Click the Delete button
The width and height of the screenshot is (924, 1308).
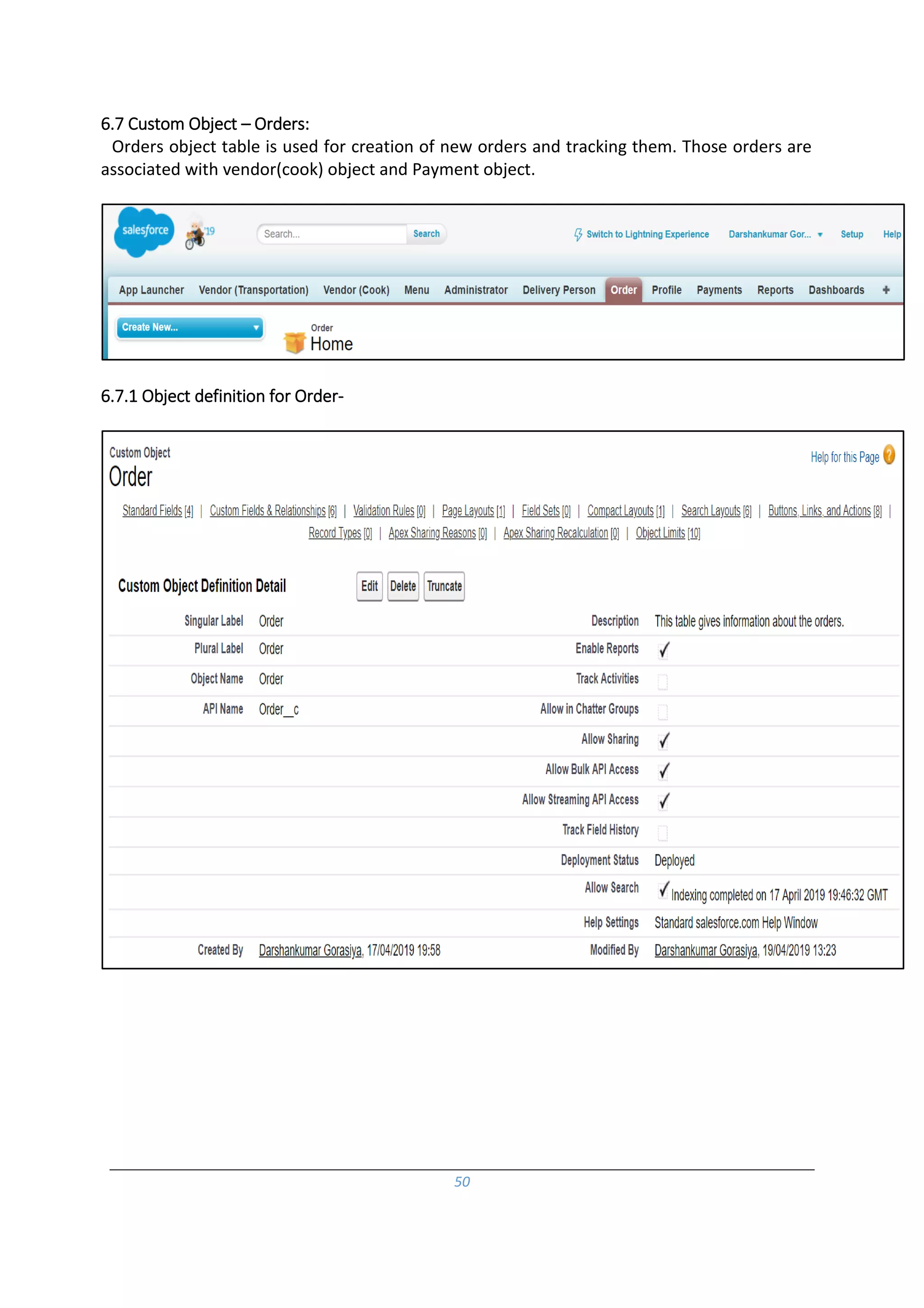click(403, 586)
